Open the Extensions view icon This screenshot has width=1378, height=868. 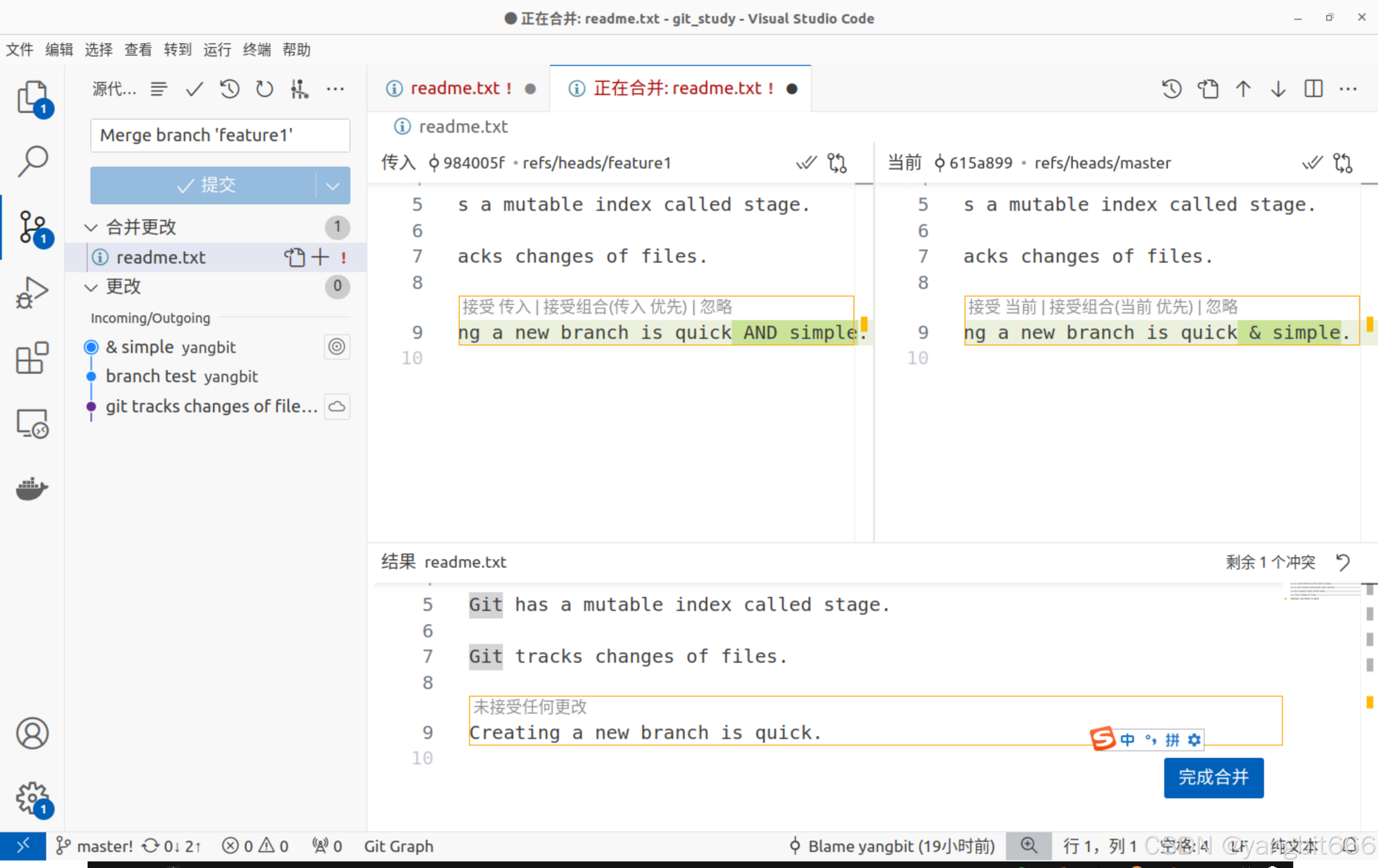tap(32, 358)
